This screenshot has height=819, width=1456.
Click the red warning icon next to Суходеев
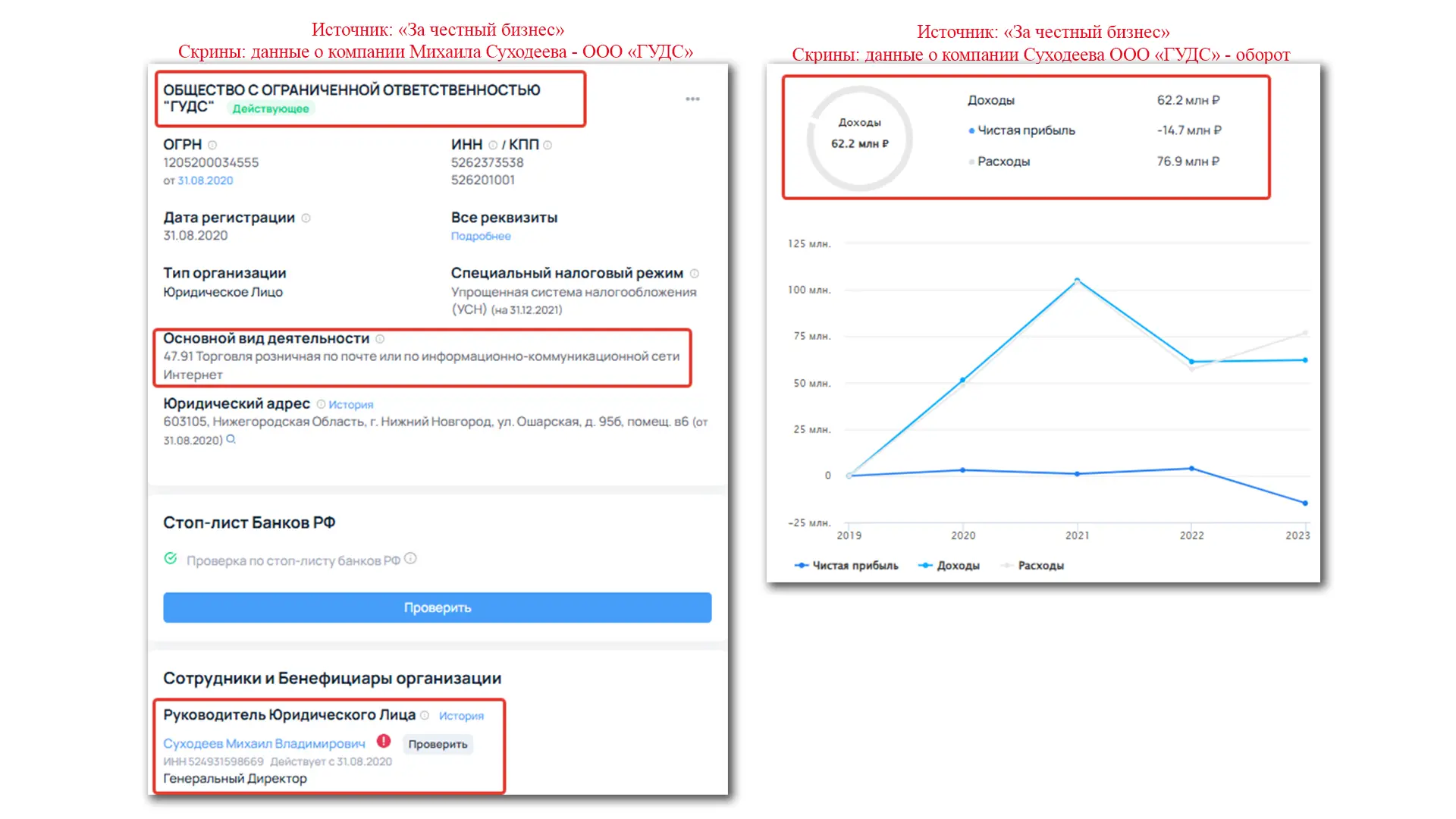(384, 741)
